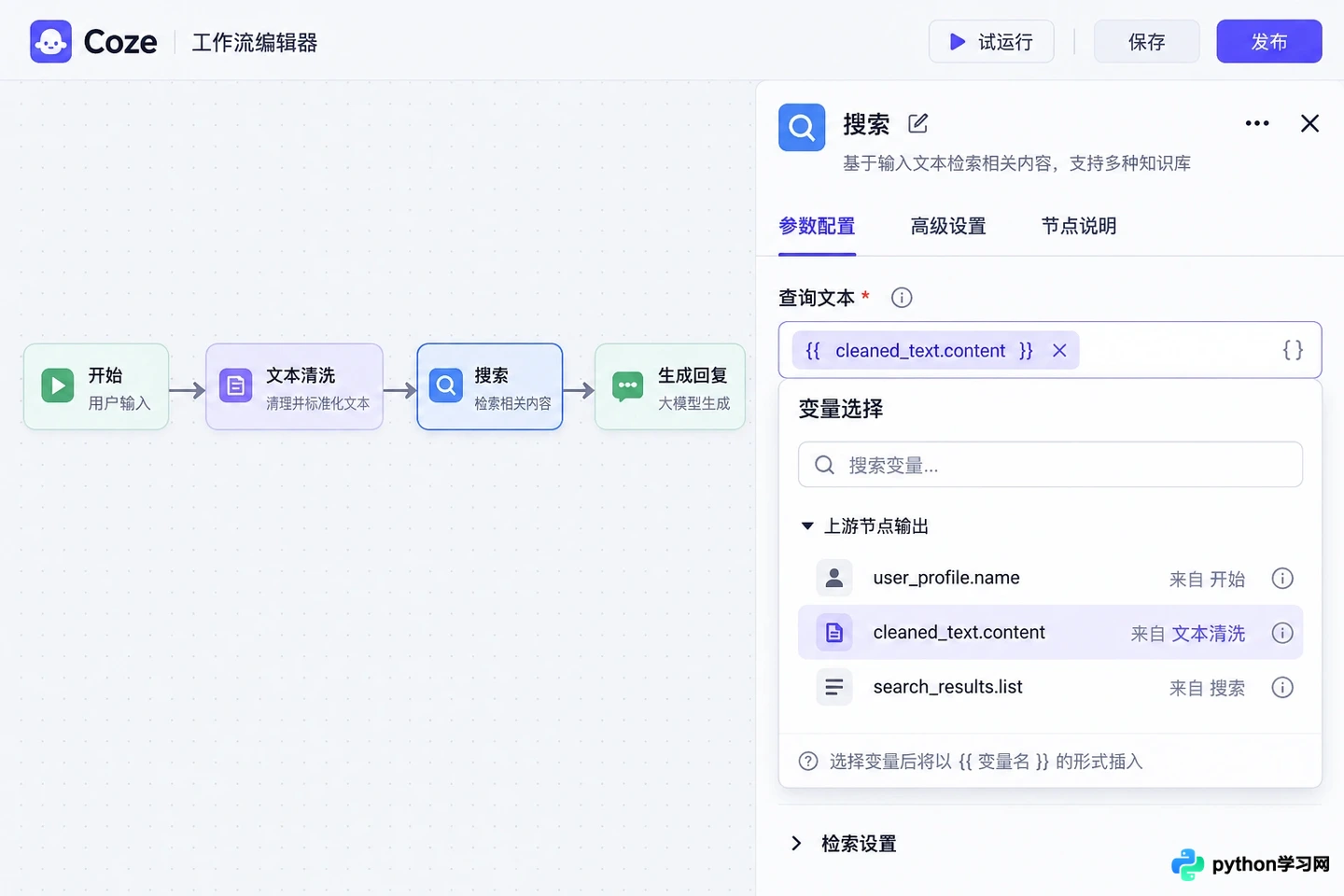Close the 搜索 node config panel

pyautogui.click(x=1309, y=123)
